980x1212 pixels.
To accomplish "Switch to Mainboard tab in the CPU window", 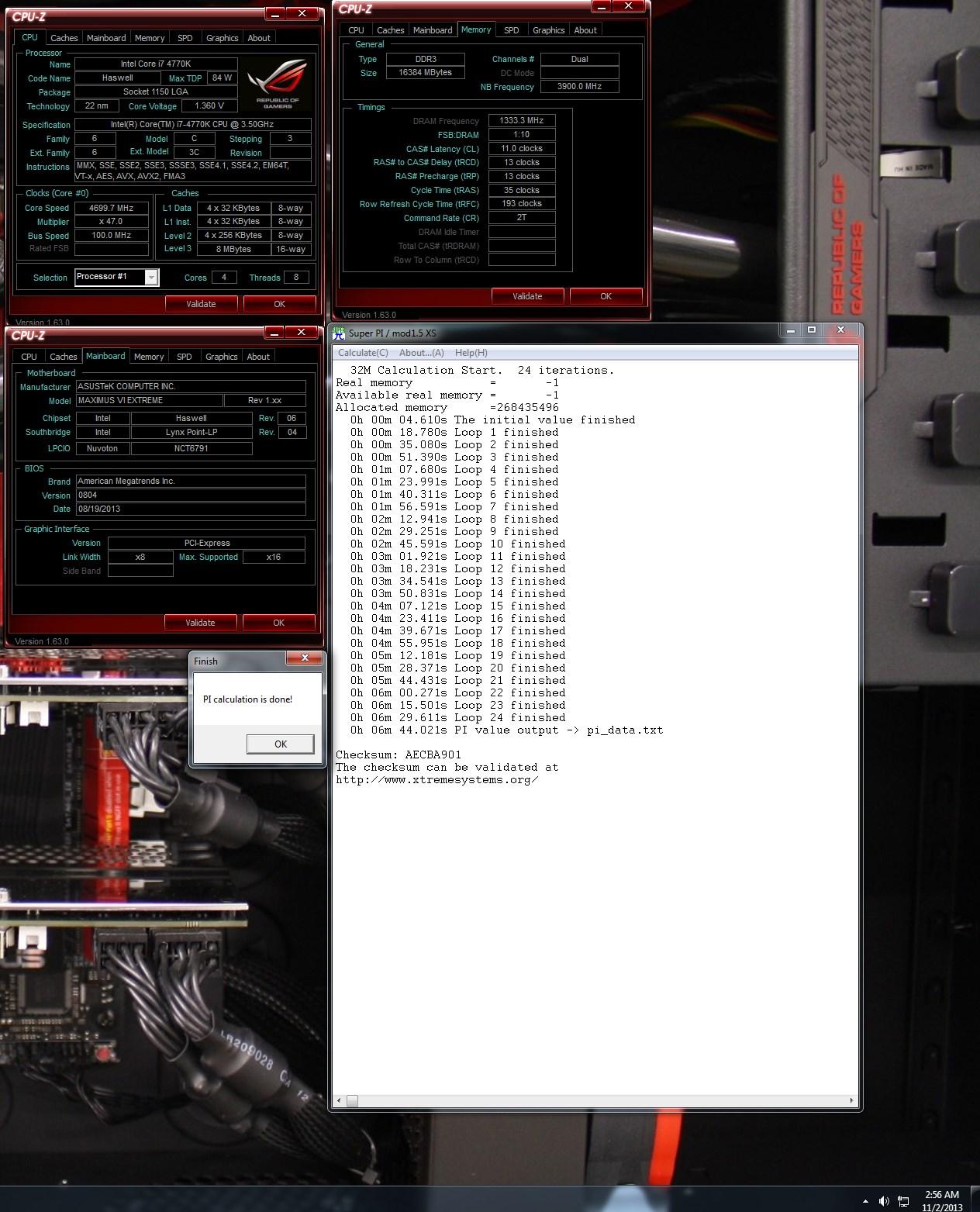I will [x=106, y=38].
